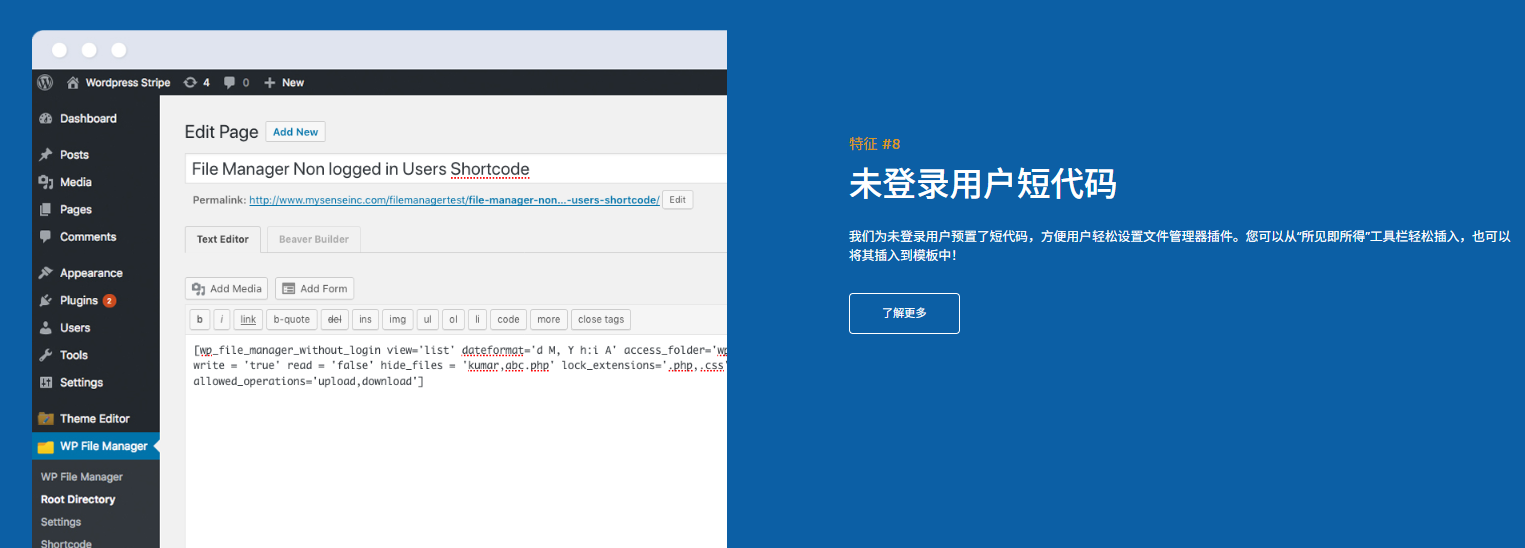Screen dimensions: 1525x548
Task: Click the close tags button
Action: click(x=601, y=320)
